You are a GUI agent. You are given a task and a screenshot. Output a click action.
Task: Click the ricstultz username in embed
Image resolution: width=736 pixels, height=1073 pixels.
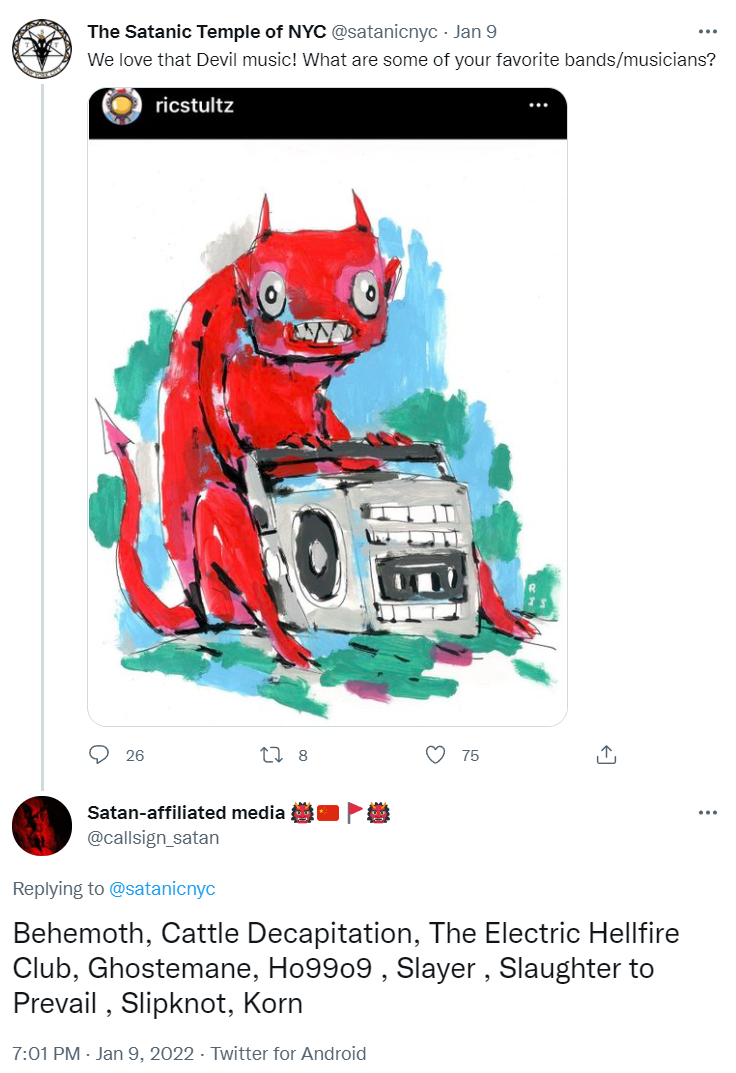[x=194, y=106]
